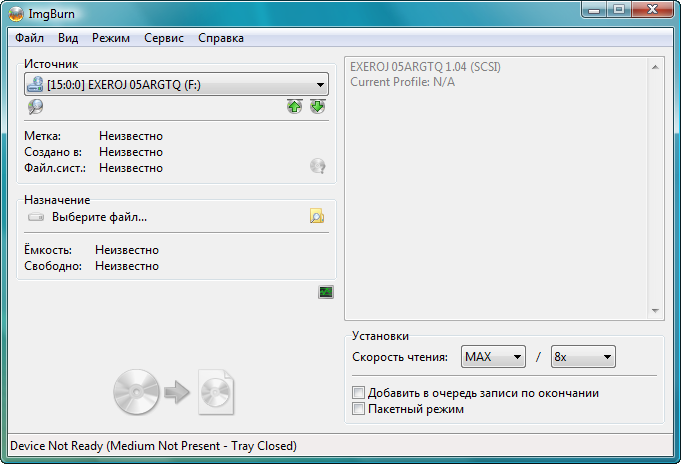The image size is (681, 464).
Task: Click the large disc-to-file Read button
Action: coord(173,392)
